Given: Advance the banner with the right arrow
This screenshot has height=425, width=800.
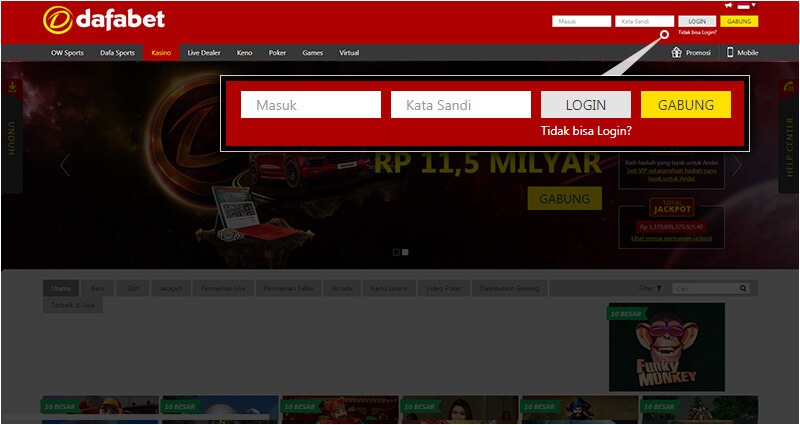Looking at the screenshot, I should 737,165.
